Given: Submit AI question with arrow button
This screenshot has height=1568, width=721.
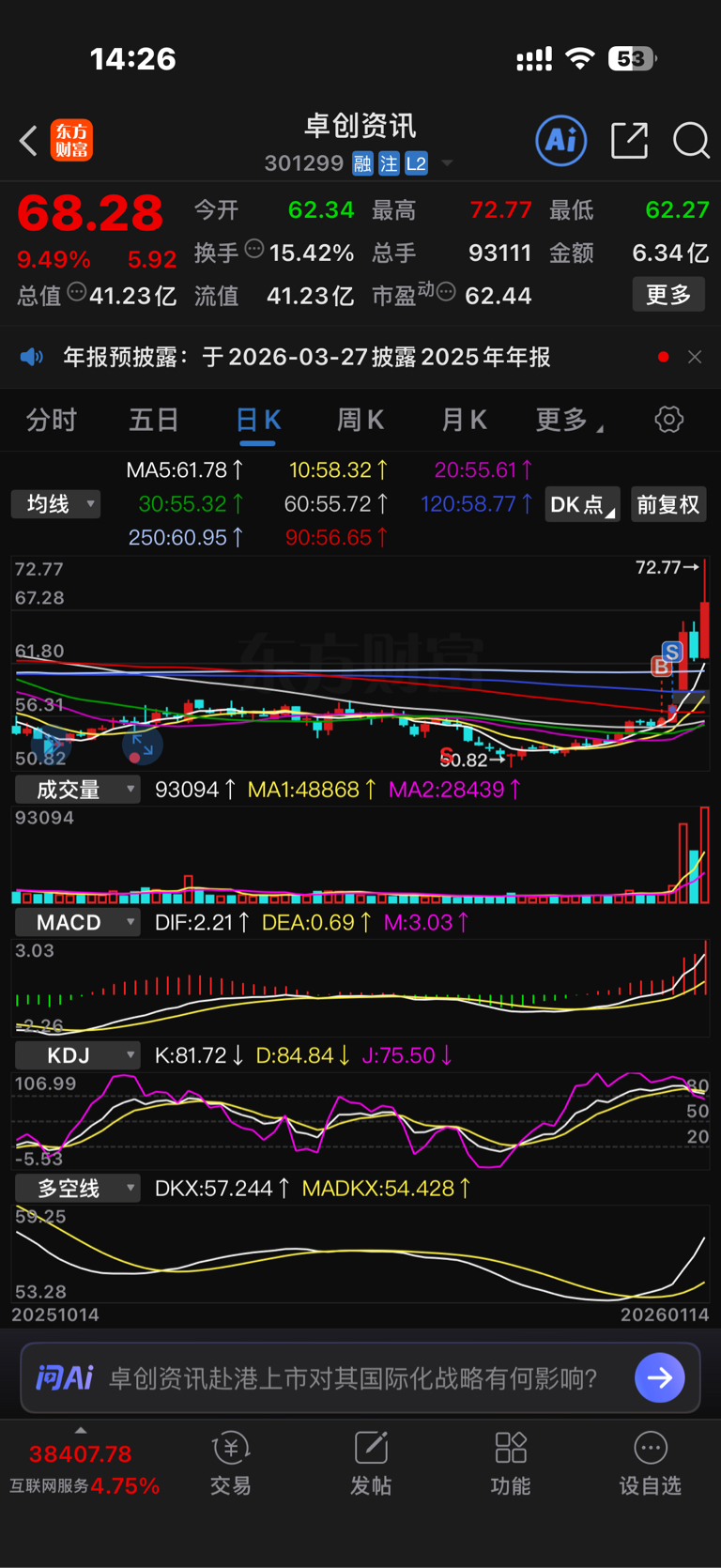Looking at the screenshot, I should point(660,1377).
